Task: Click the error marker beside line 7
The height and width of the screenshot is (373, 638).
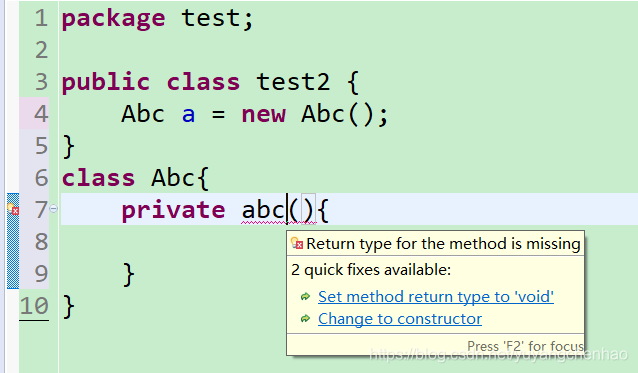Action: pos(13,209)
